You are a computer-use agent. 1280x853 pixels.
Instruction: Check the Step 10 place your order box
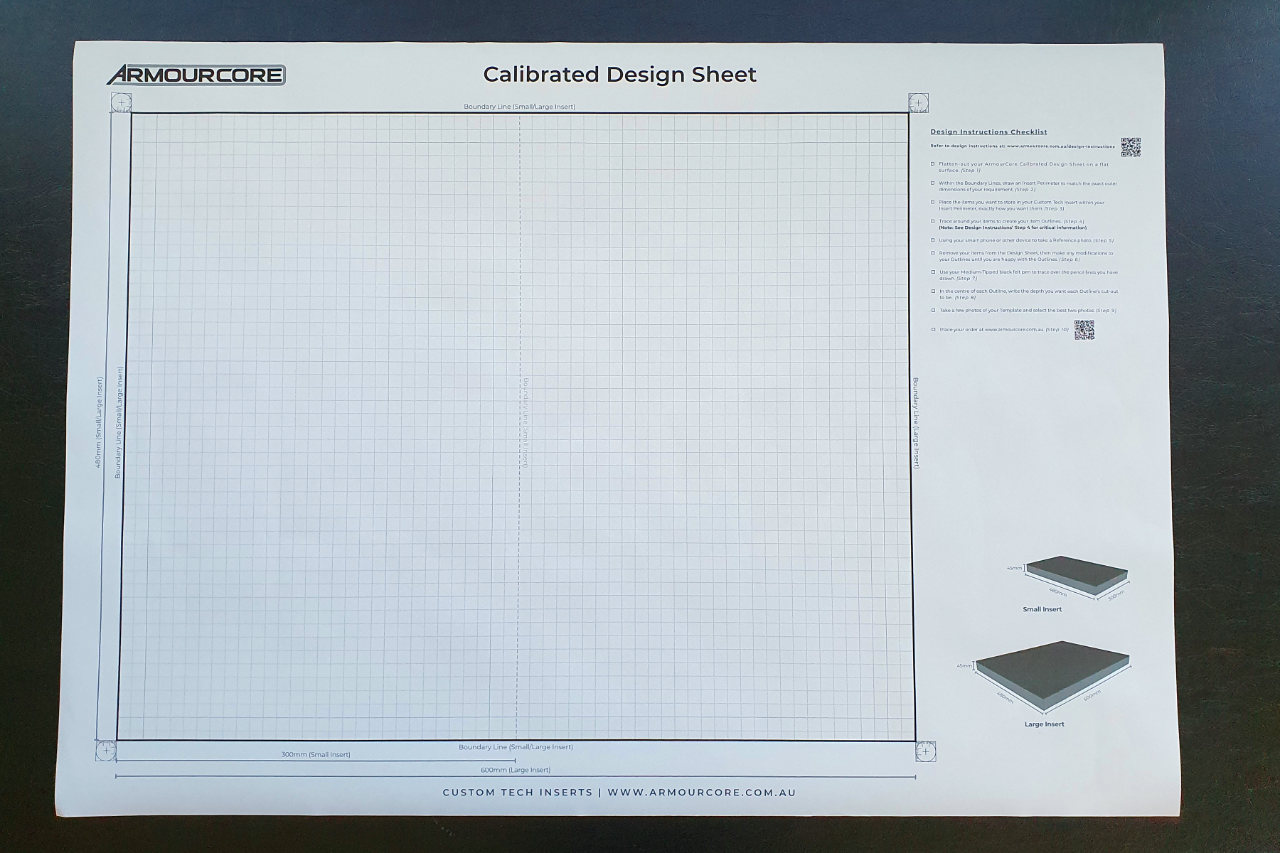tap(933, 329)
